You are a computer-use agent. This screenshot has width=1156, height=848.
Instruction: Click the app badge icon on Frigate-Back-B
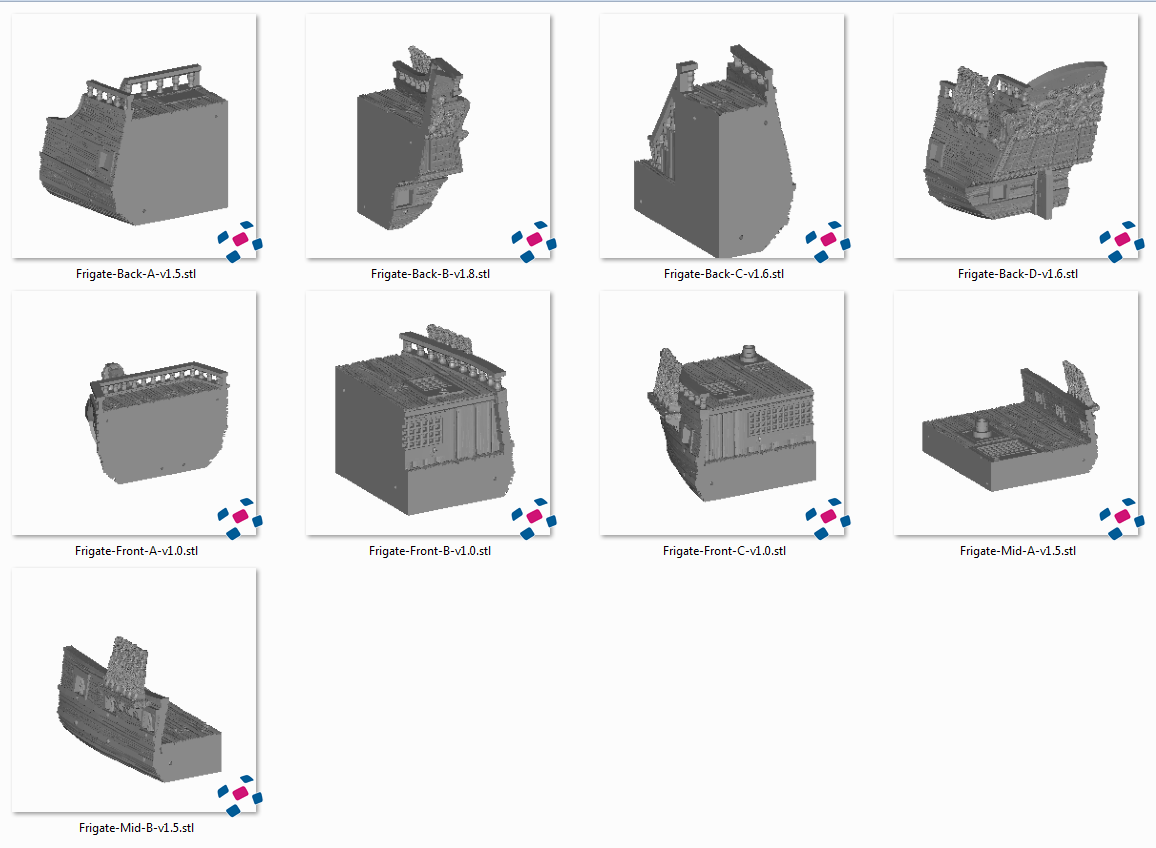tap(534, 241)
